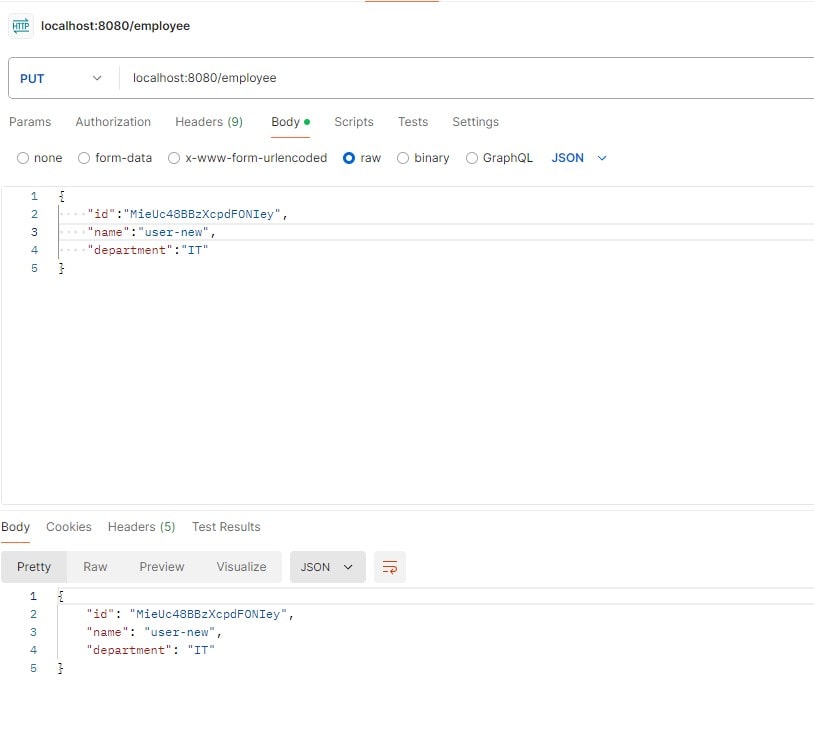Open the JSON body format dropdown
814x752 pixels.
[579, 158]
